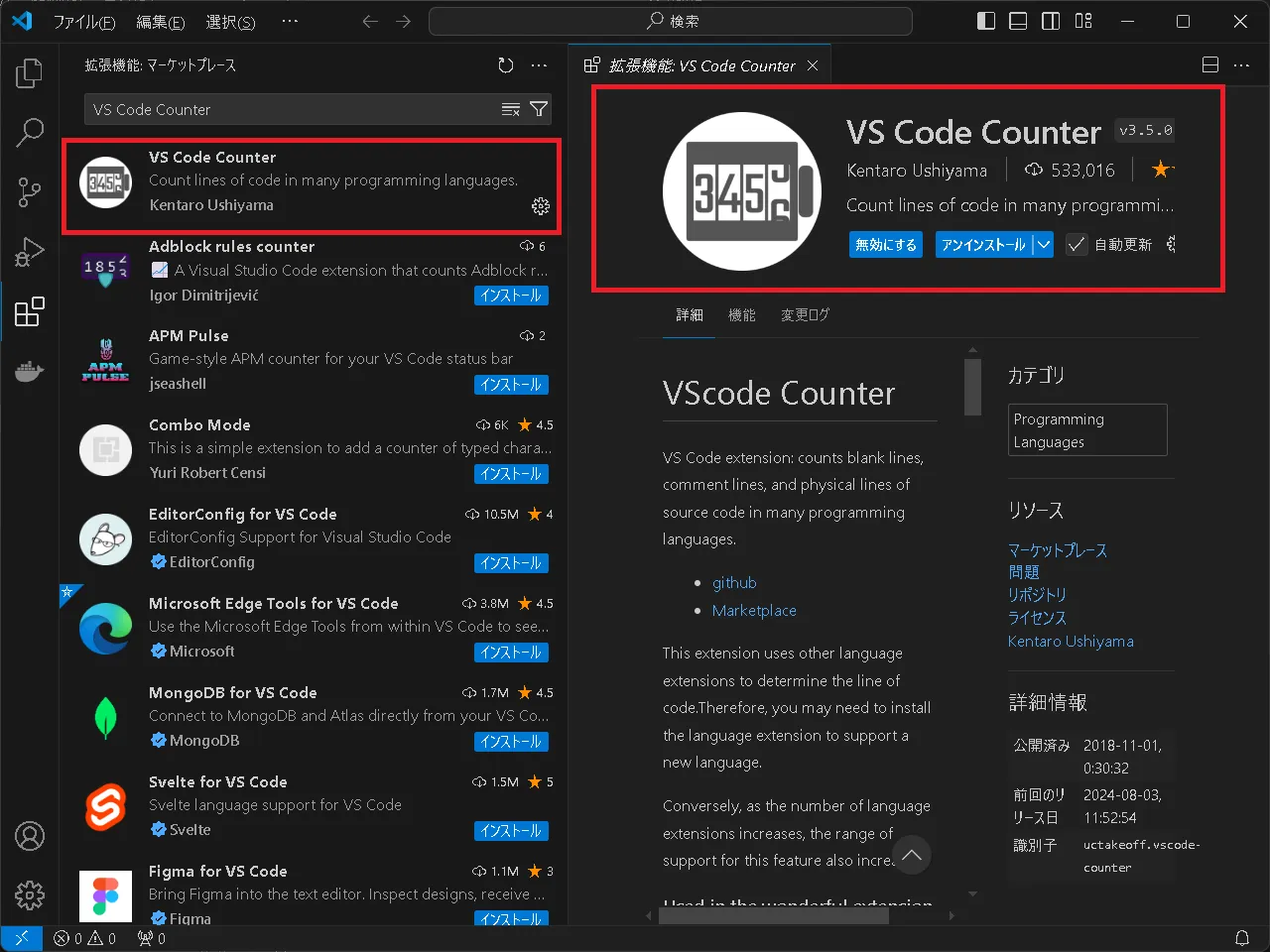The height and width of the screenshot is (952, 1270).
Task: Install Svelte for VS Code
Action: [x=511, y=831]
